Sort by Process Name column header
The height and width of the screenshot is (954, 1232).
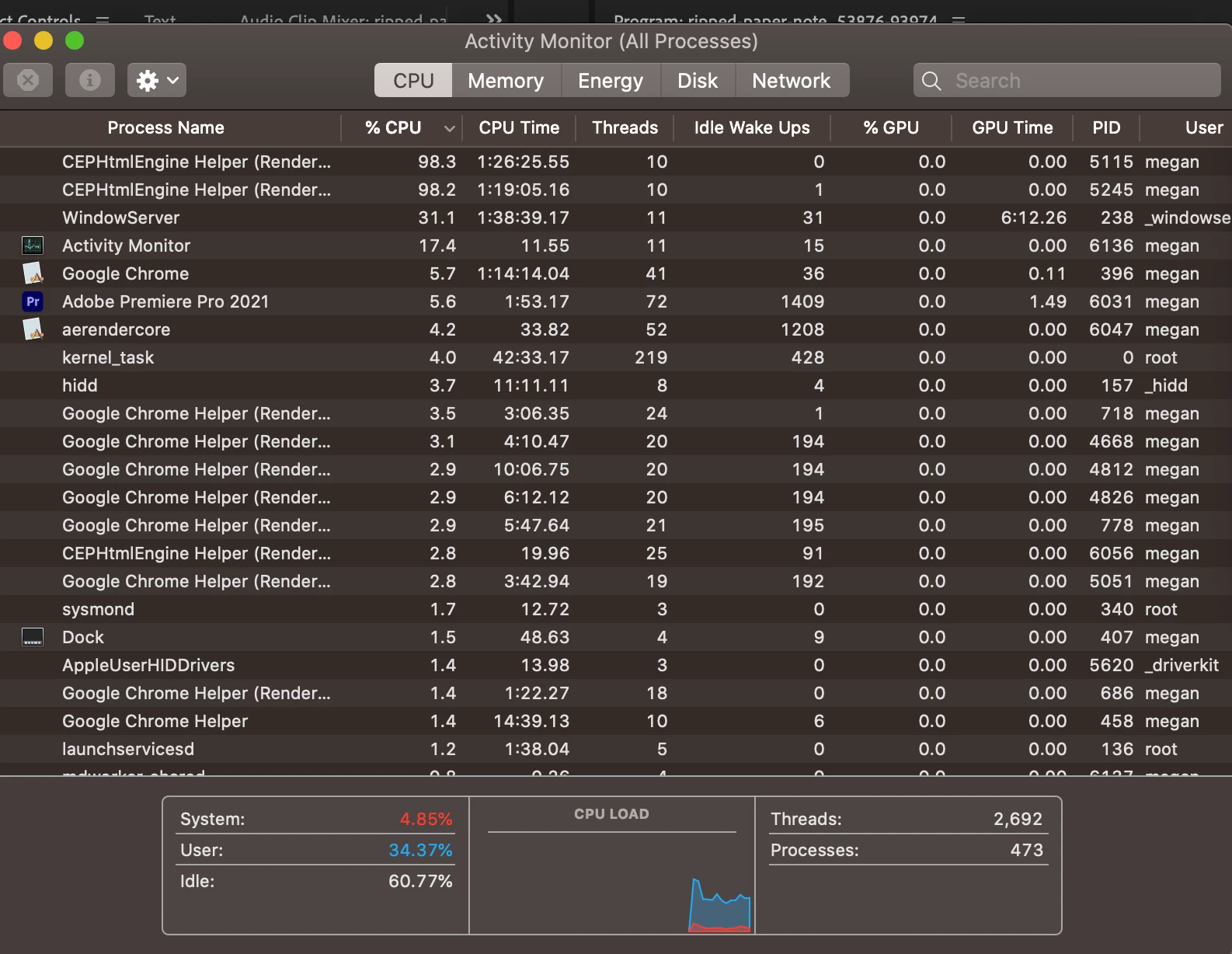point(166,127)
